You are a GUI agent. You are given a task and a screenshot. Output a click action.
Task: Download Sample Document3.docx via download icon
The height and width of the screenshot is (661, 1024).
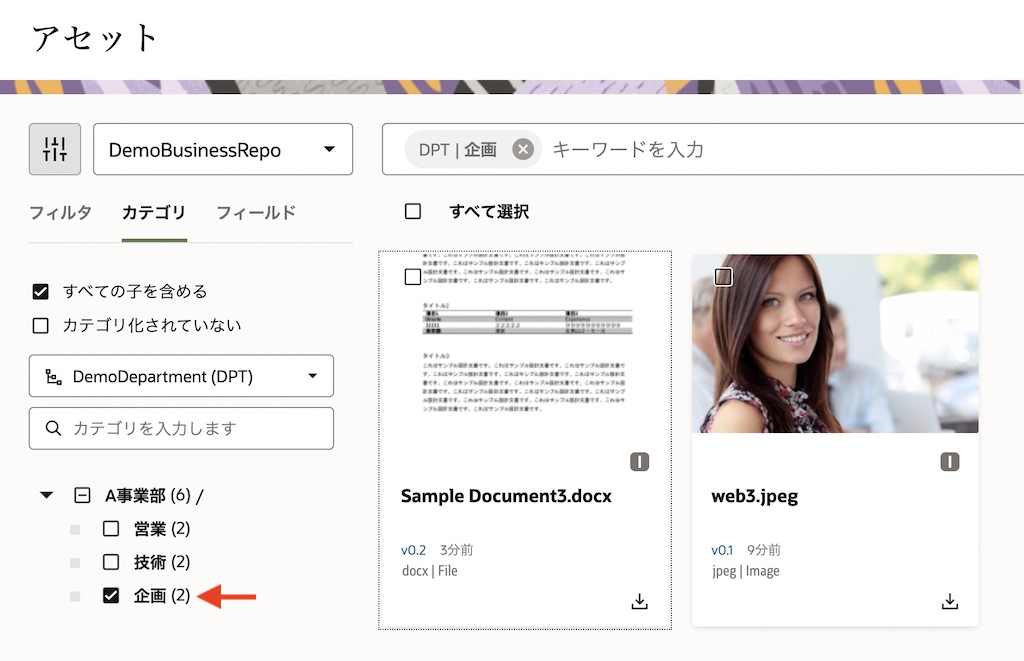tap(640, 601)
